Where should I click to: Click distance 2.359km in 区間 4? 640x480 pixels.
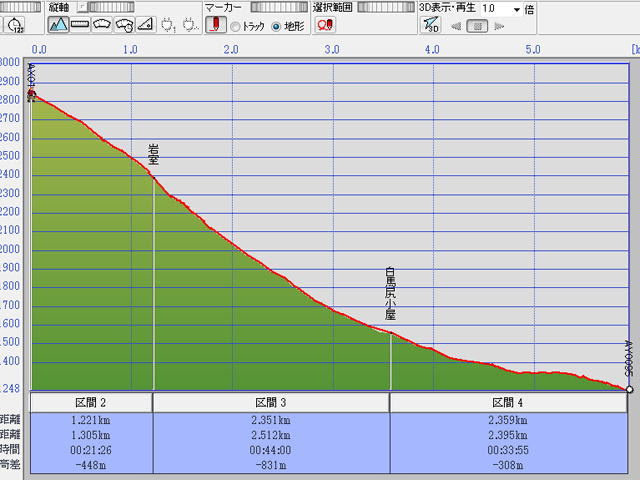tap(508, 420)
